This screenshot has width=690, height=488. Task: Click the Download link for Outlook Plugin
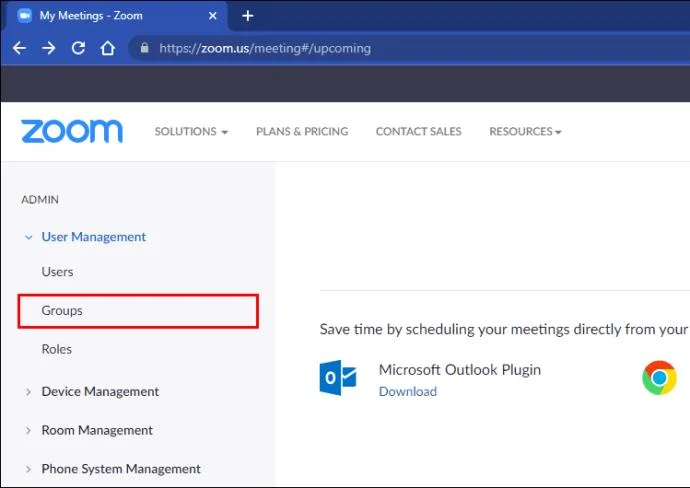[407, 391]
